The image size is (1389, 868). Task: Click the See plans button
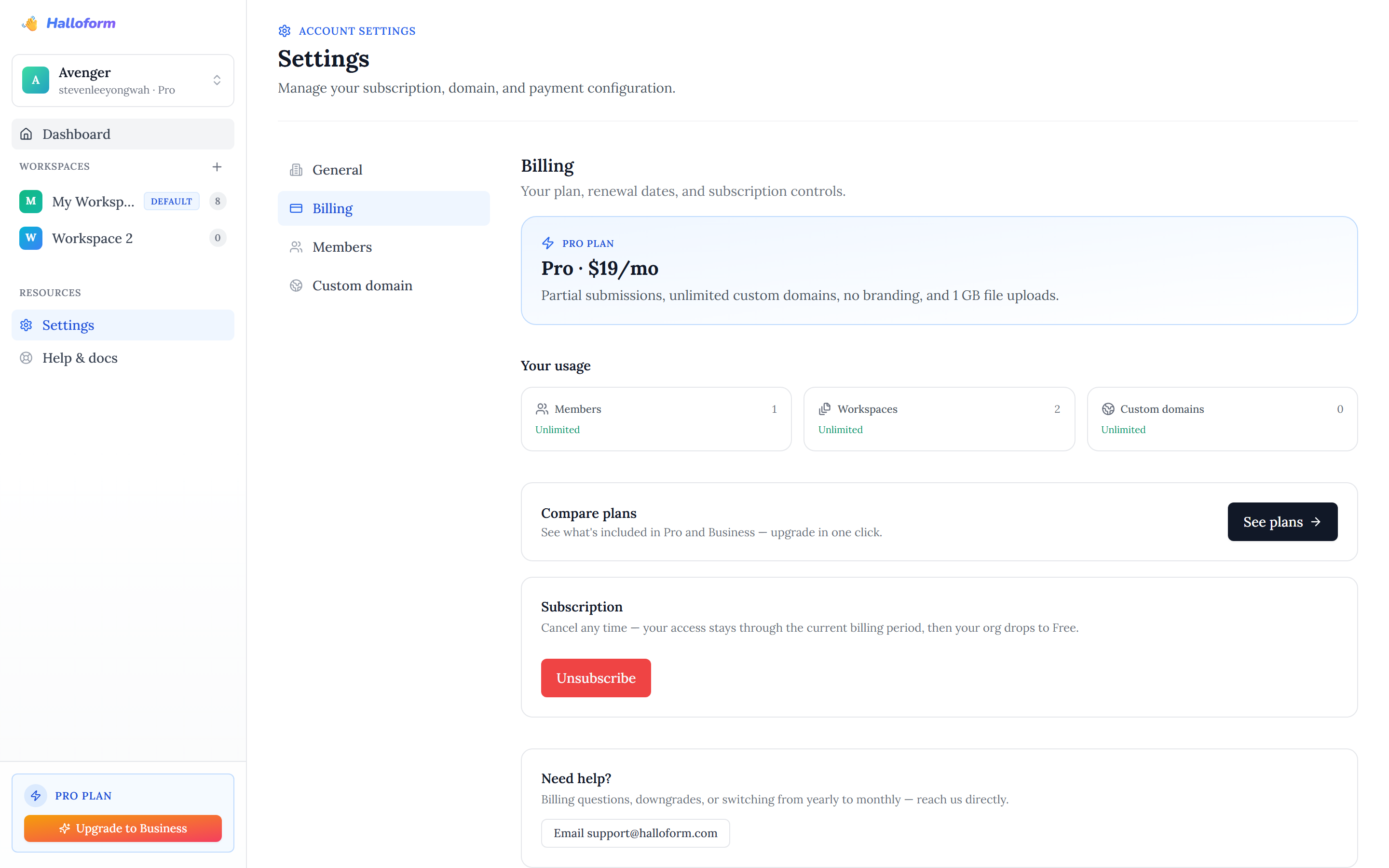point(1282,522)
